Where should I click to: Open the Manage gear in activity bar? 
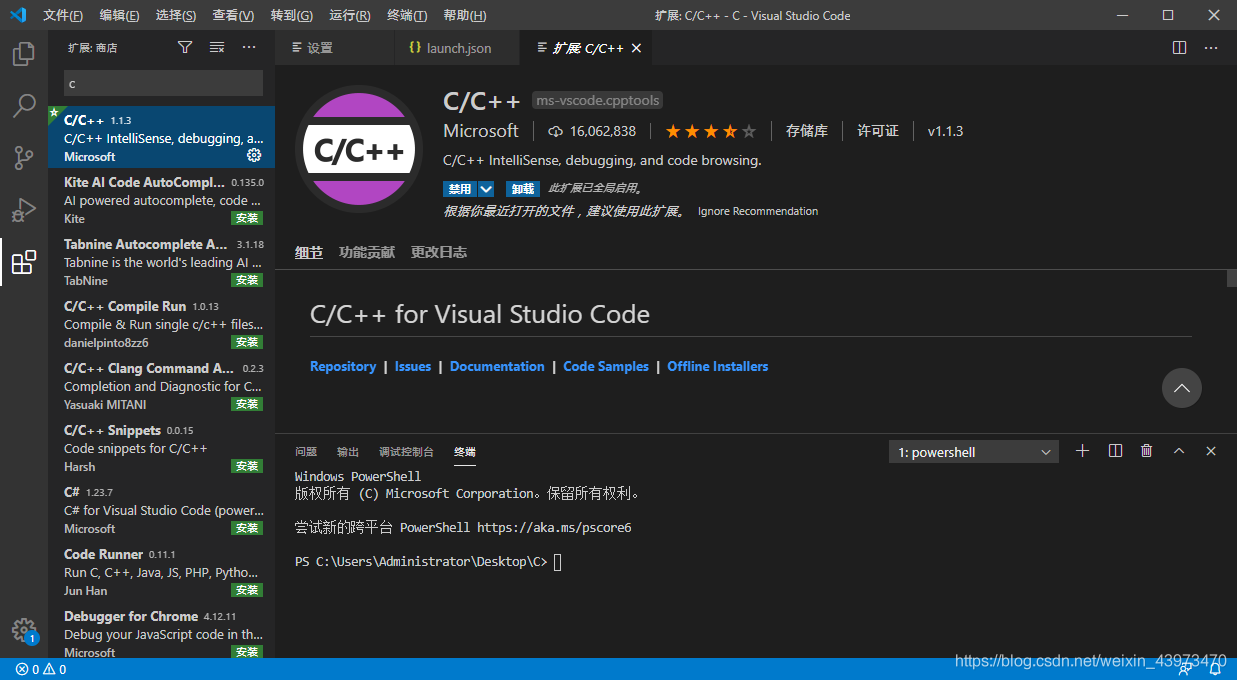pyautogui.click(x=24, y=630)
